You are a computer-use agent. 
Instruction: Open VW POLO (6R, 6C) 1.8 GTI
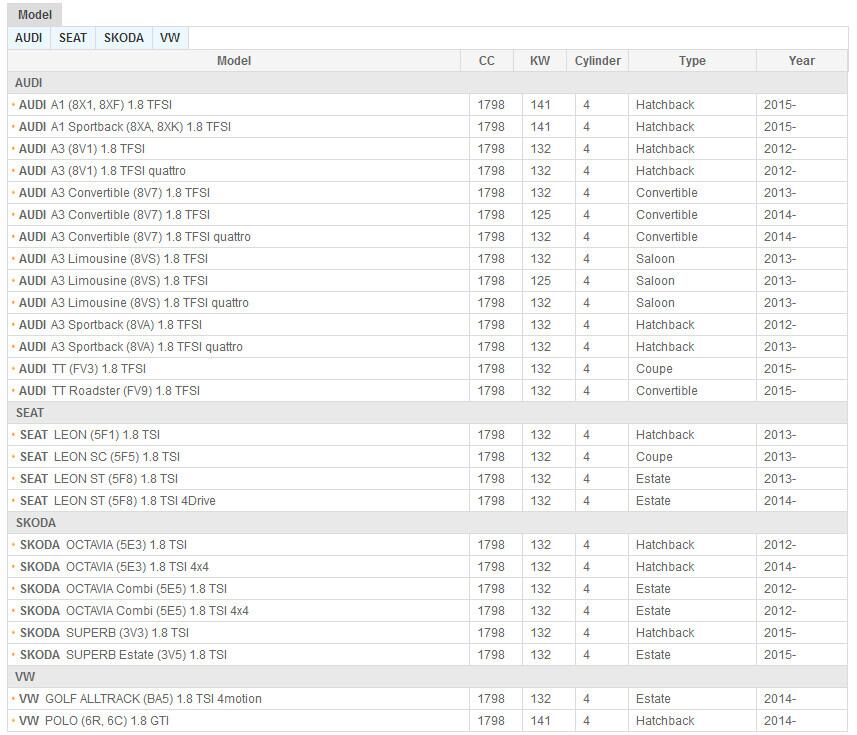coord(93,721)
